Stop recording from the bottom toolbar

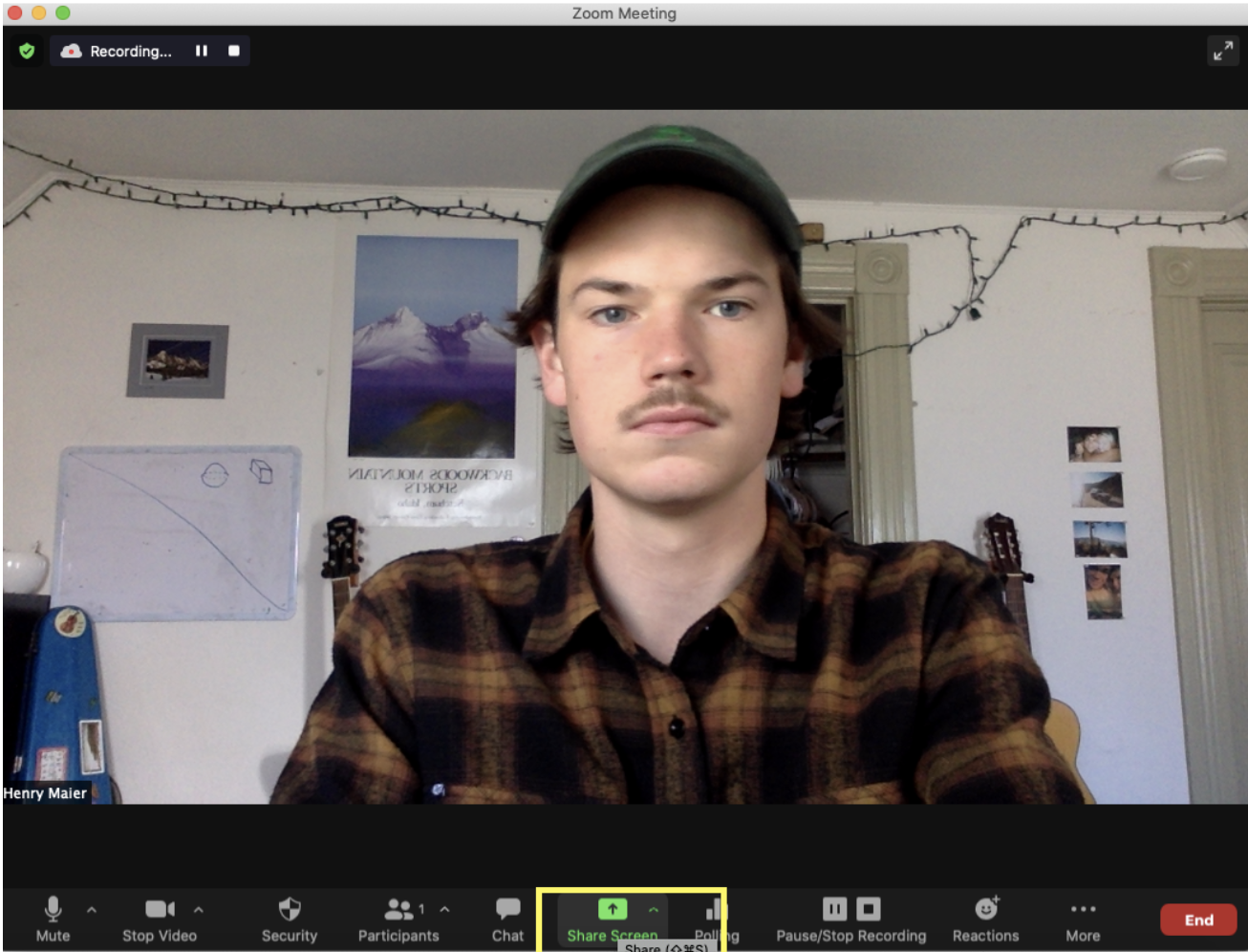pyautogui.click(x=869, y=908)
